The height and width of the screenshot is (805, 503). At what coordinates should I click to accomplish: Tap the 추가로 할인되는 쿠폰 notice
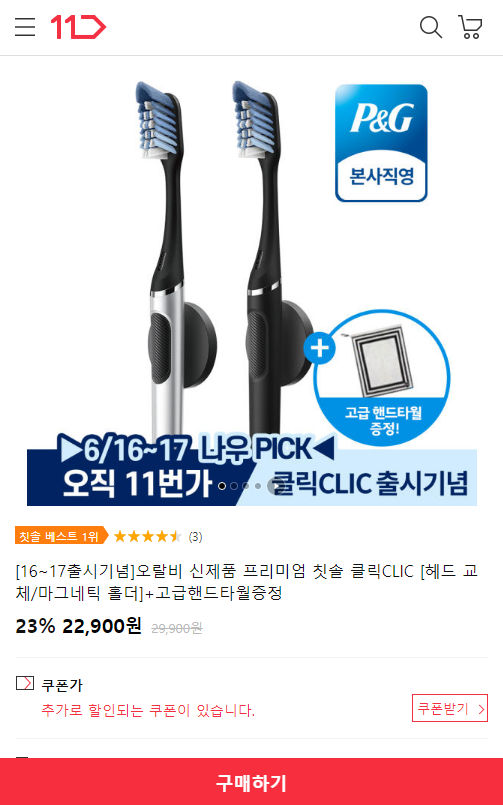click(x=148, y=711)
